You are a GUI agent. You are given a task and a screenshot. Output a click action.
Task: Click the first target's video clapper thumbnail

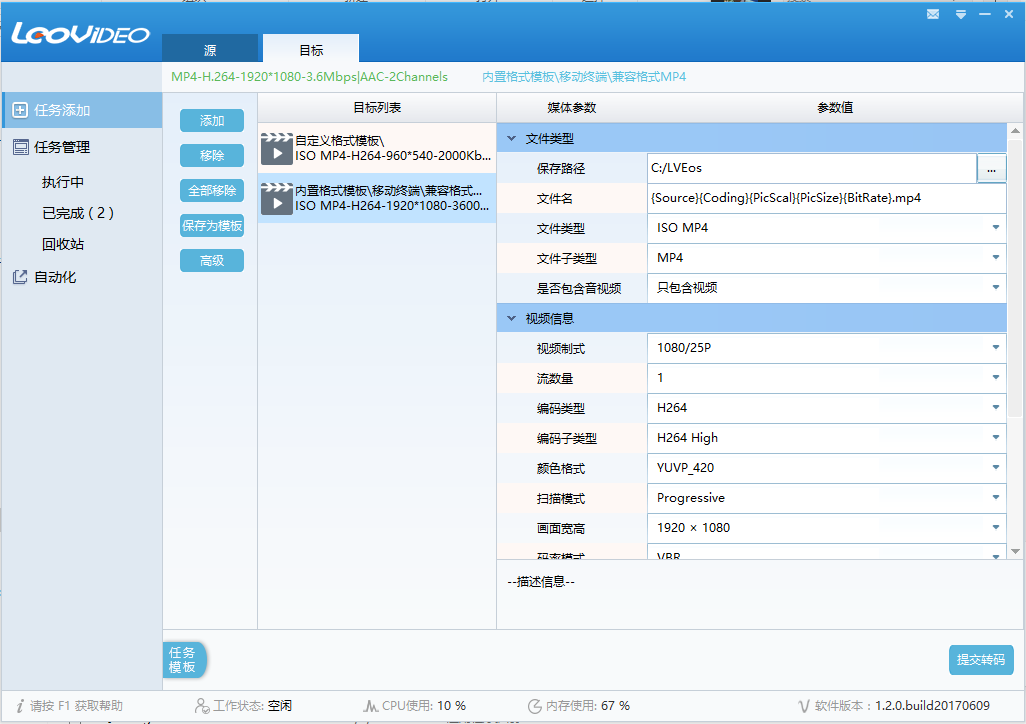(277, 148)
